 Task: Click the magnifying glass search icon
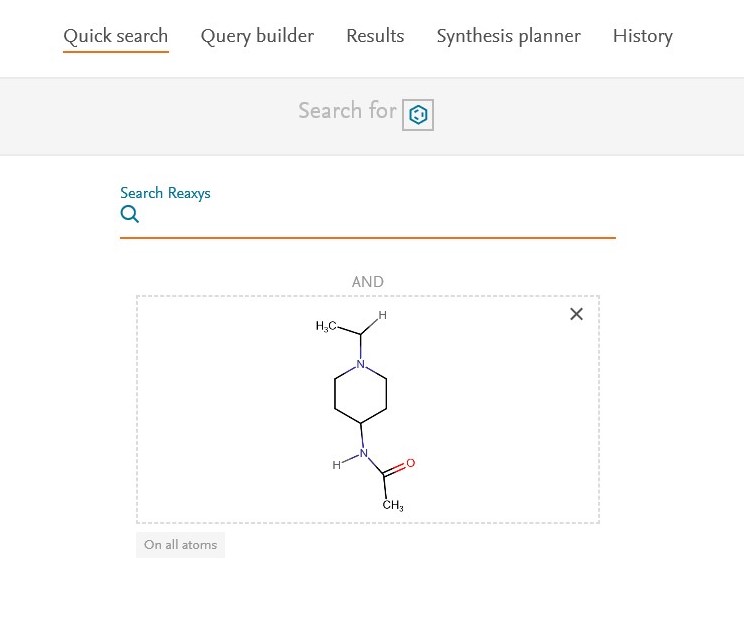129,215
